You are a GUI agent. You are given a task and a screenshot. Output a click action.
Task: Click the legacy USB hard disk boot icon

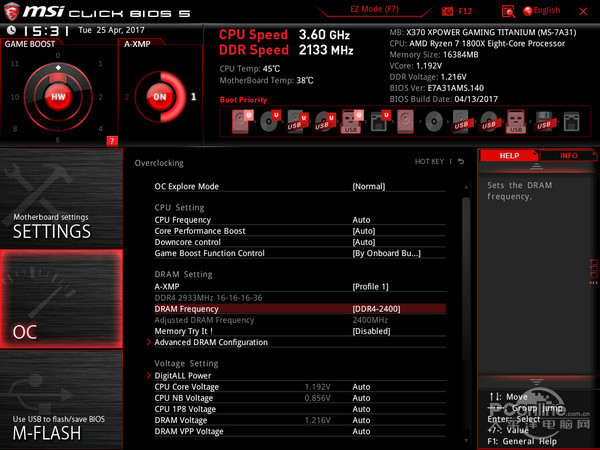(x=461, y=122)
